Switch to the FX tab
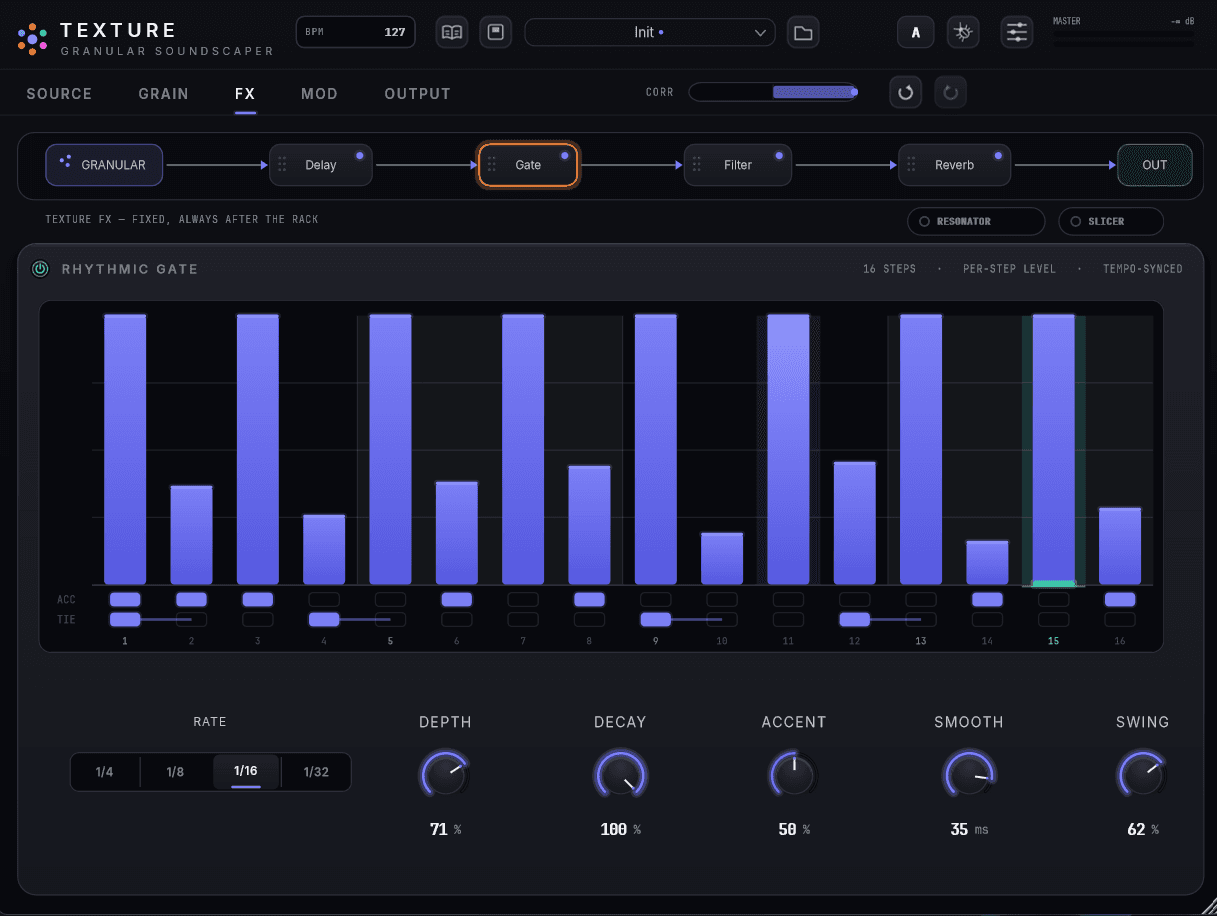 (245, 94)
